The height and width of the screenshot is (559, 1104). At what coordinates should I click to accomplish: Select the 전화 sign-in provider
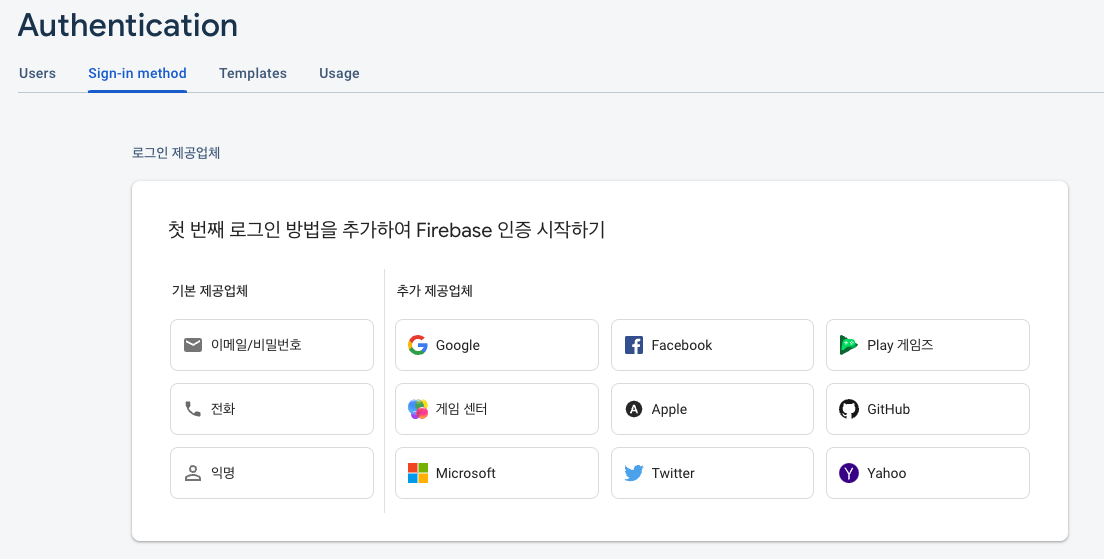tap(272, 409)
